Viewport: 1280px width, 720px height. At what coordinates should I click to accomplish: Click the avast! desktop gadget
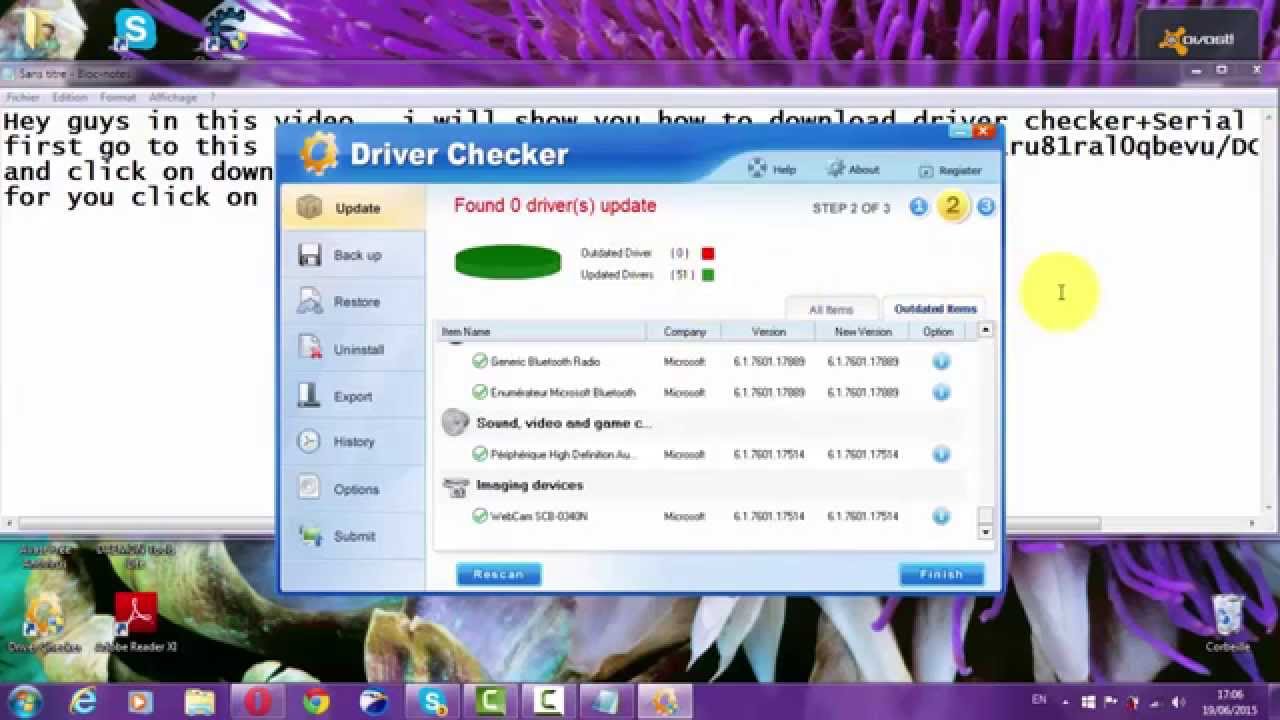1197,40
